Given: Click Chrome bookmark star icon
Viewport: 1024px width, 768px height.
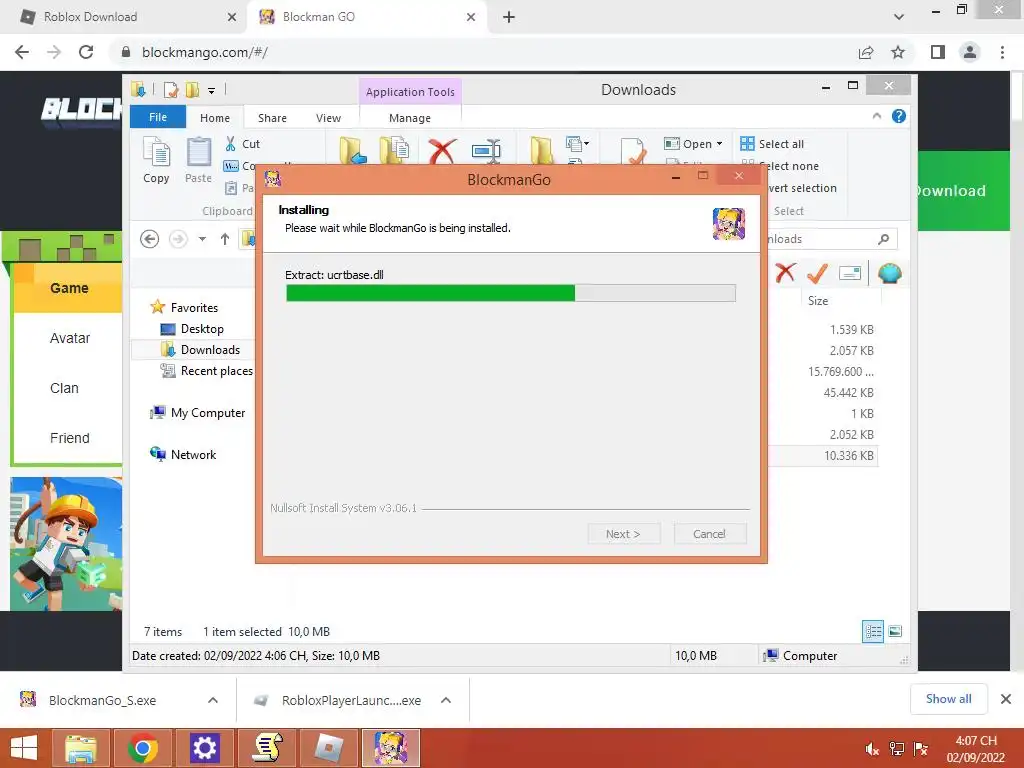Looking at the screenshot, I should pyautogui.click(x=898, y=52).
